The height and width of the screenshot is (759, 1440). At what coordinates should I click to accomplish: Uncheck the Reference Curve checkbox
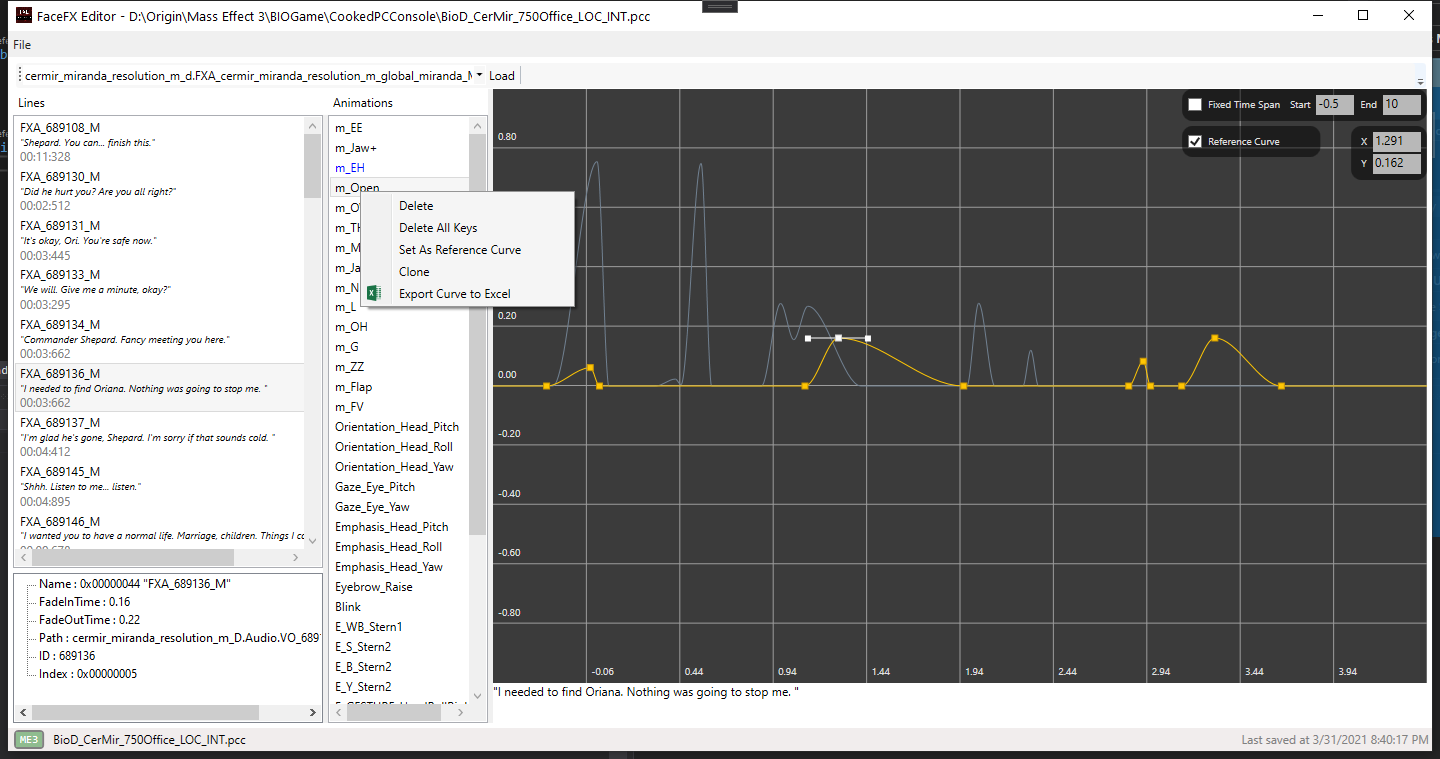tap(1195, 141)
